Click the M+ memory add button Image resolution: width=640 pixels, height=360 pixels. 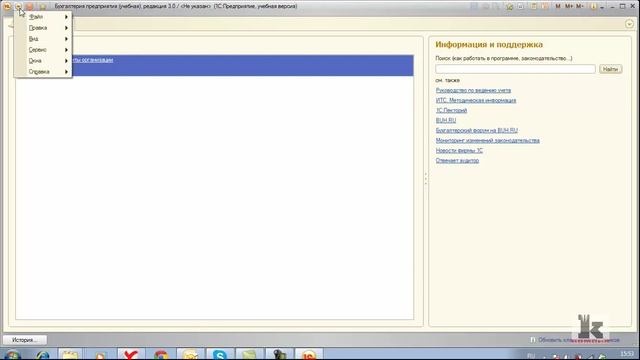click(569, 6)
